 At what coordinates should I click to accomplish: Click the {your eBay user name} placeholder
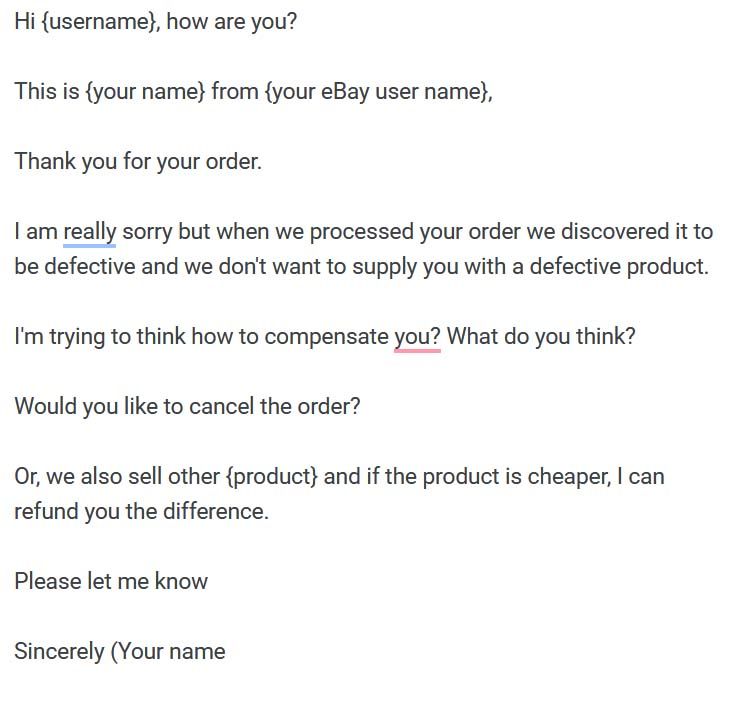tap(377, 91)
